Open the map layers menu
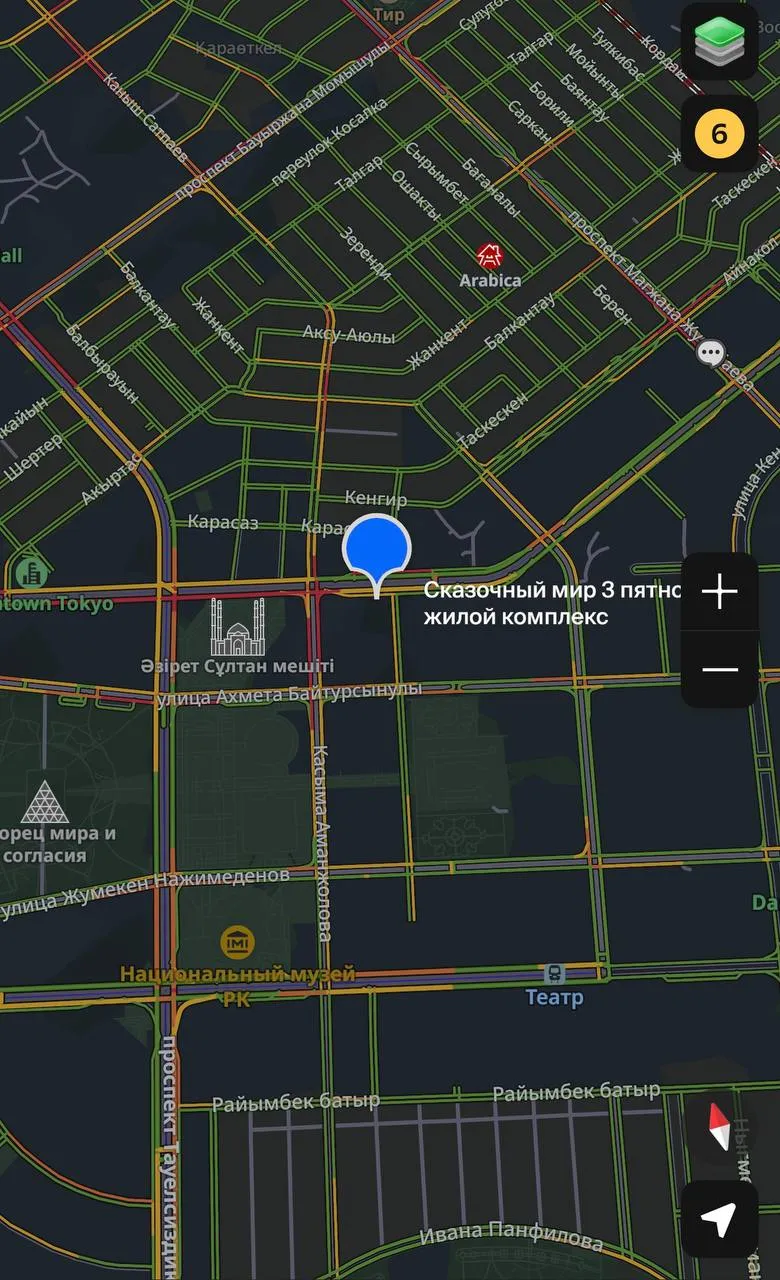 [719, 41]
